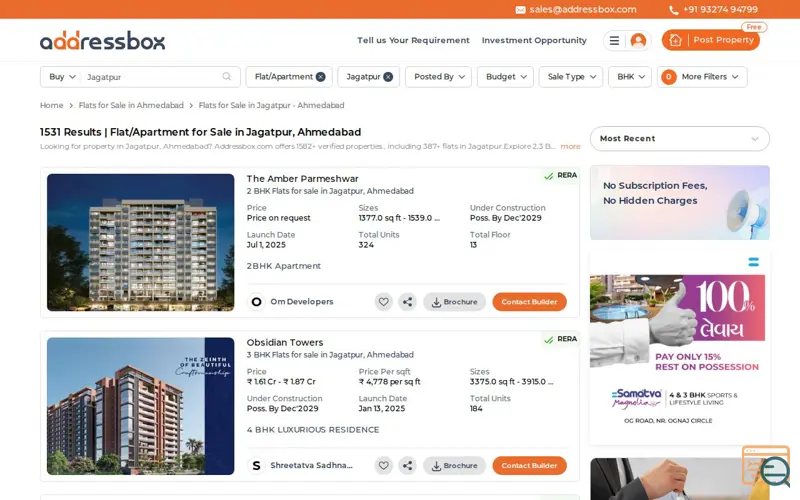This screenshot has height=500, width=800.
Task: Click the 2BHK Apartment description text
Action: (x=284, y=266)
